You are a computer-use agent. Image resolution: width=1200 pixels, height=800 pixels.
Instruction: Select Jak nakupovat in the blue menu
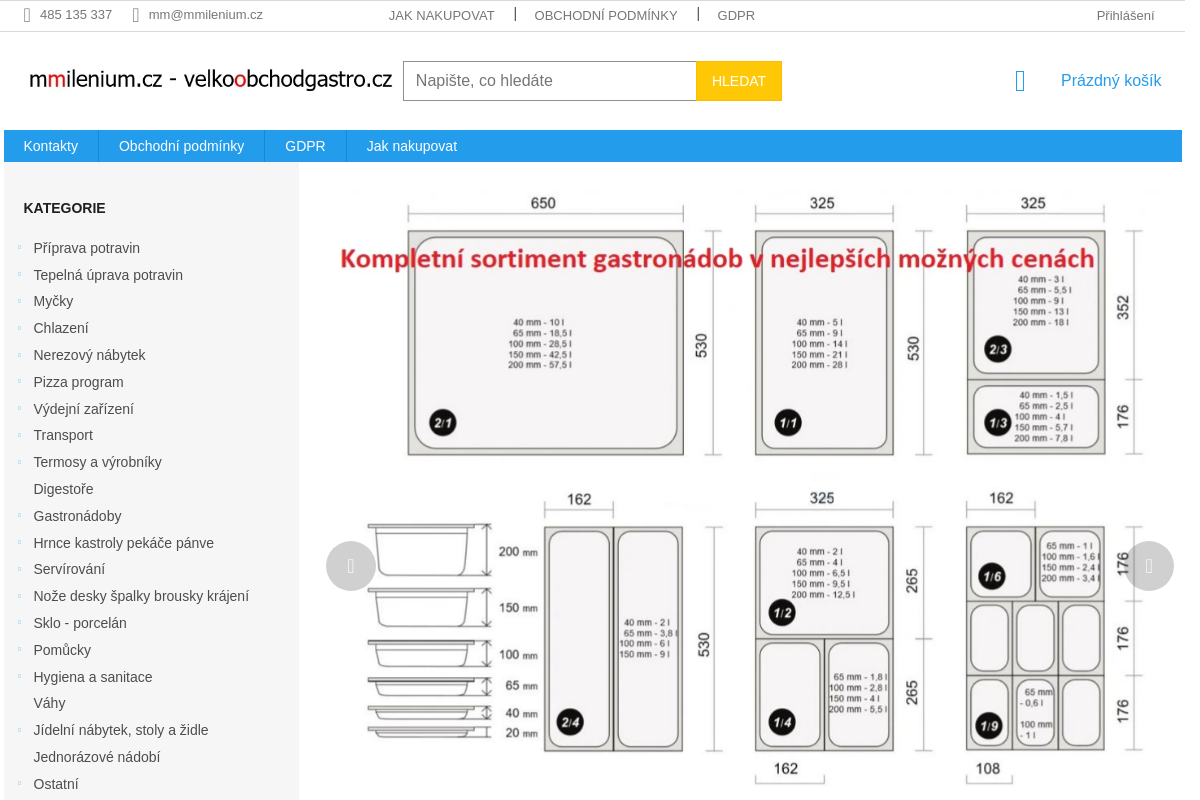coord(412,146)
